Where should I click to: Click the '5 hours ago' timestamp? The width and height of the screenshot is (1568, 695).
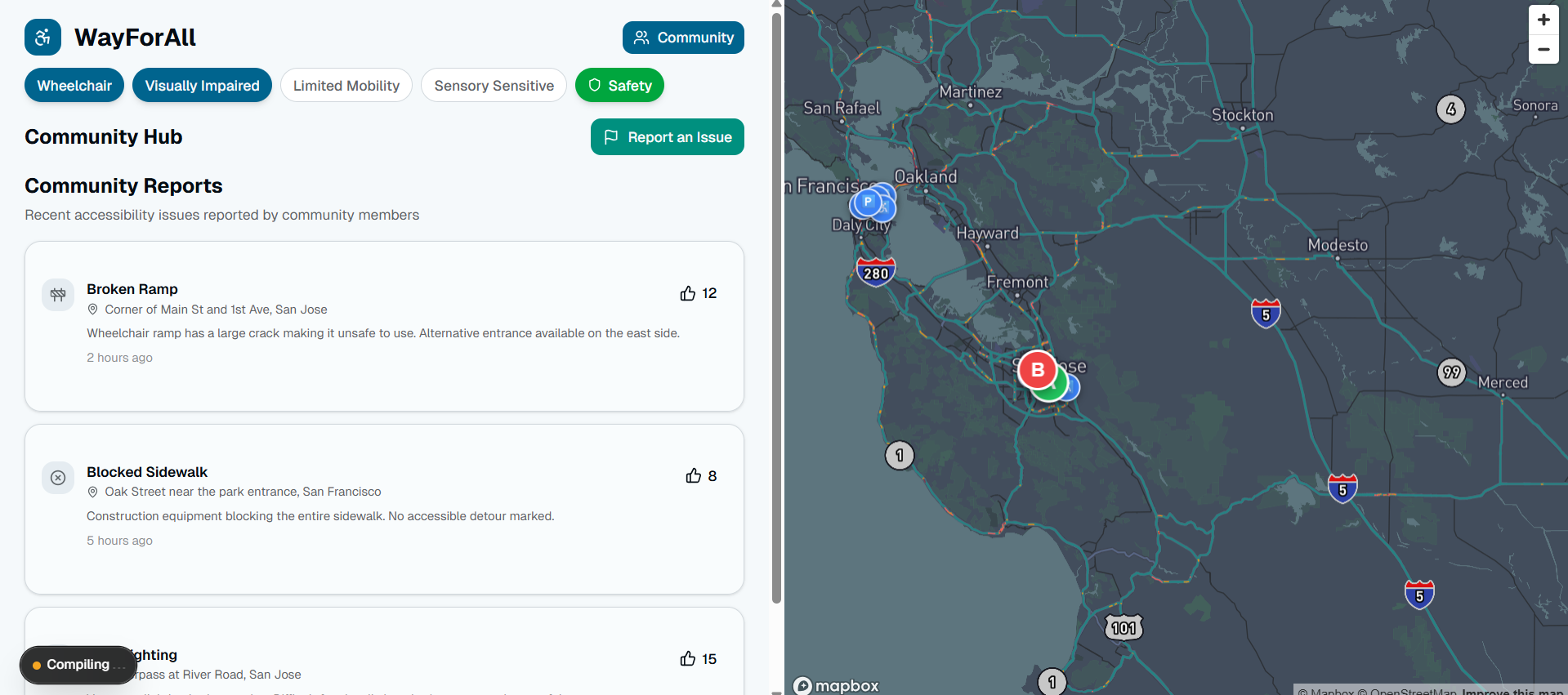tap(119, 541)
